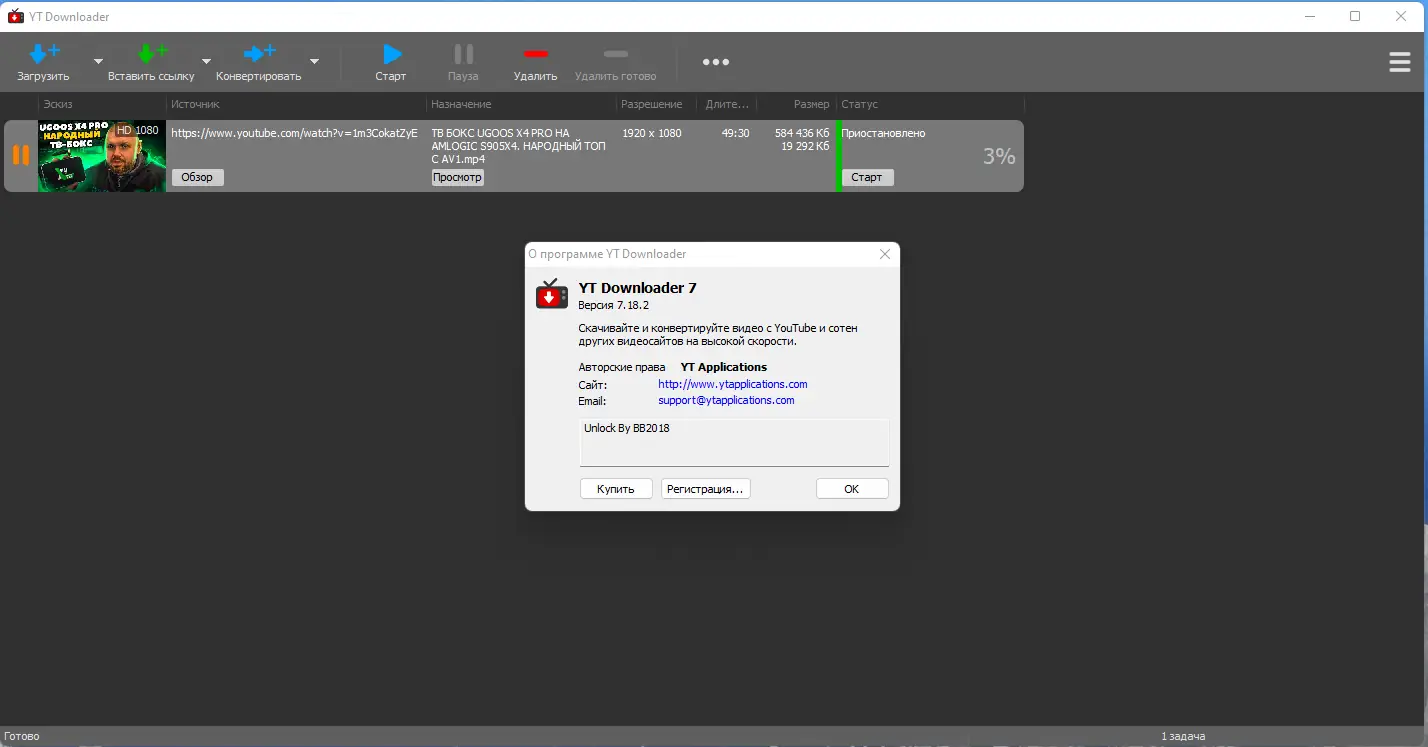
Task: Expand the Конвертировать dropdown arrow
Action: (x=314, y=61)
